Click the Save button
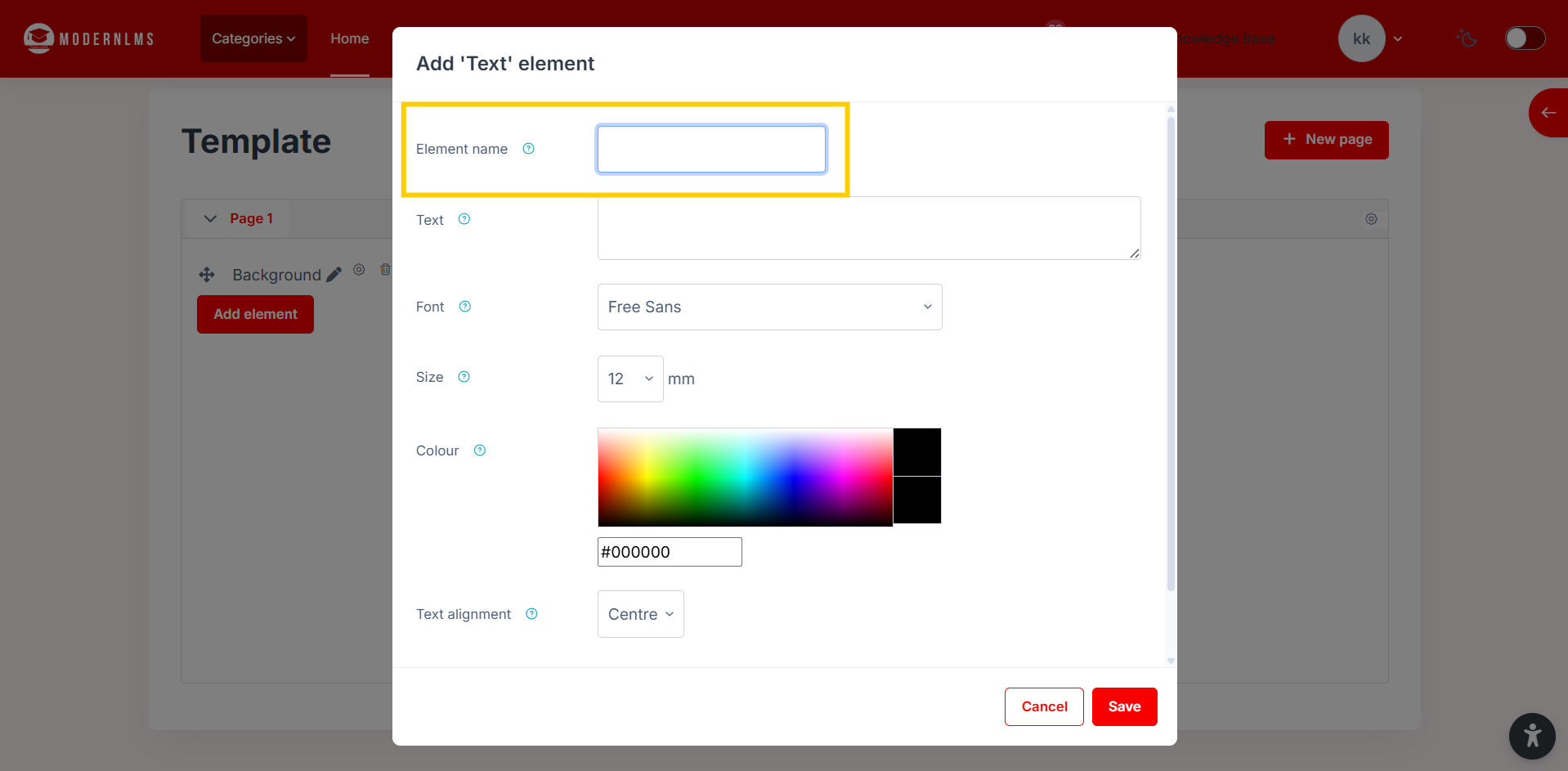Screen dimensions: 1568x771 [1125, 706]
